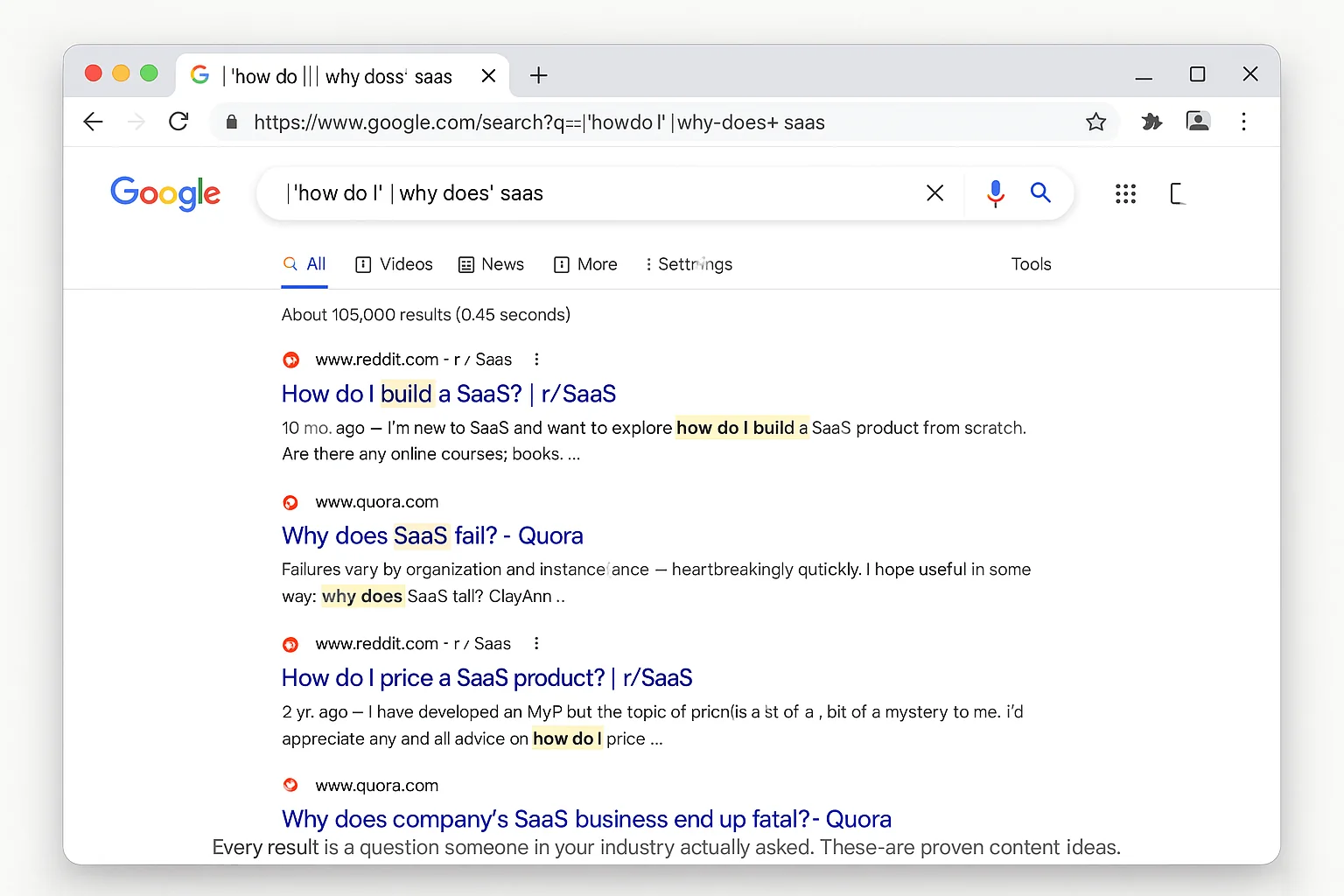
Task: Open the three-dot menu on the first result
Action: pyautogui.click(x=536, y=359)
